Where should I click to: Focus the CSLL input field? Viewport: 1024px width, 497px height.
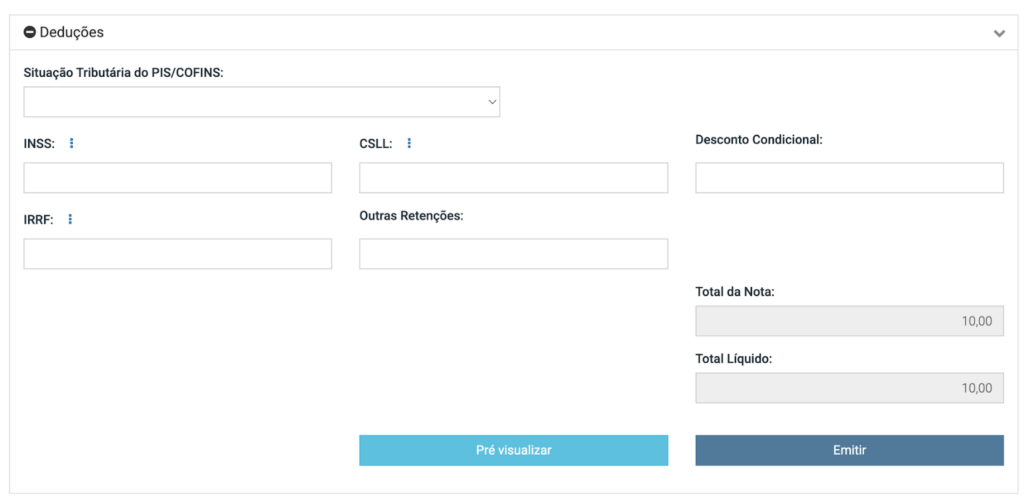[513, 178]
